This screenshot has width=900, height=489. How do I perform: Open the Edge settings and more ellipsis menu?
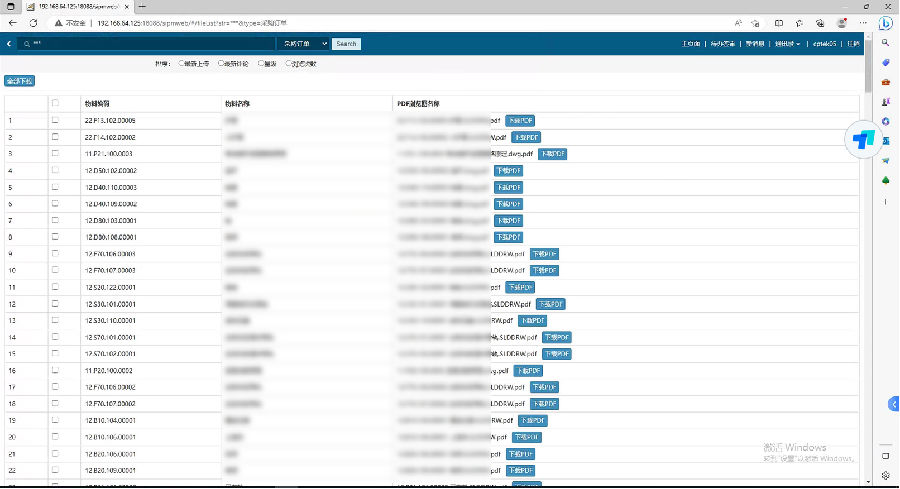tap(863, 23)
